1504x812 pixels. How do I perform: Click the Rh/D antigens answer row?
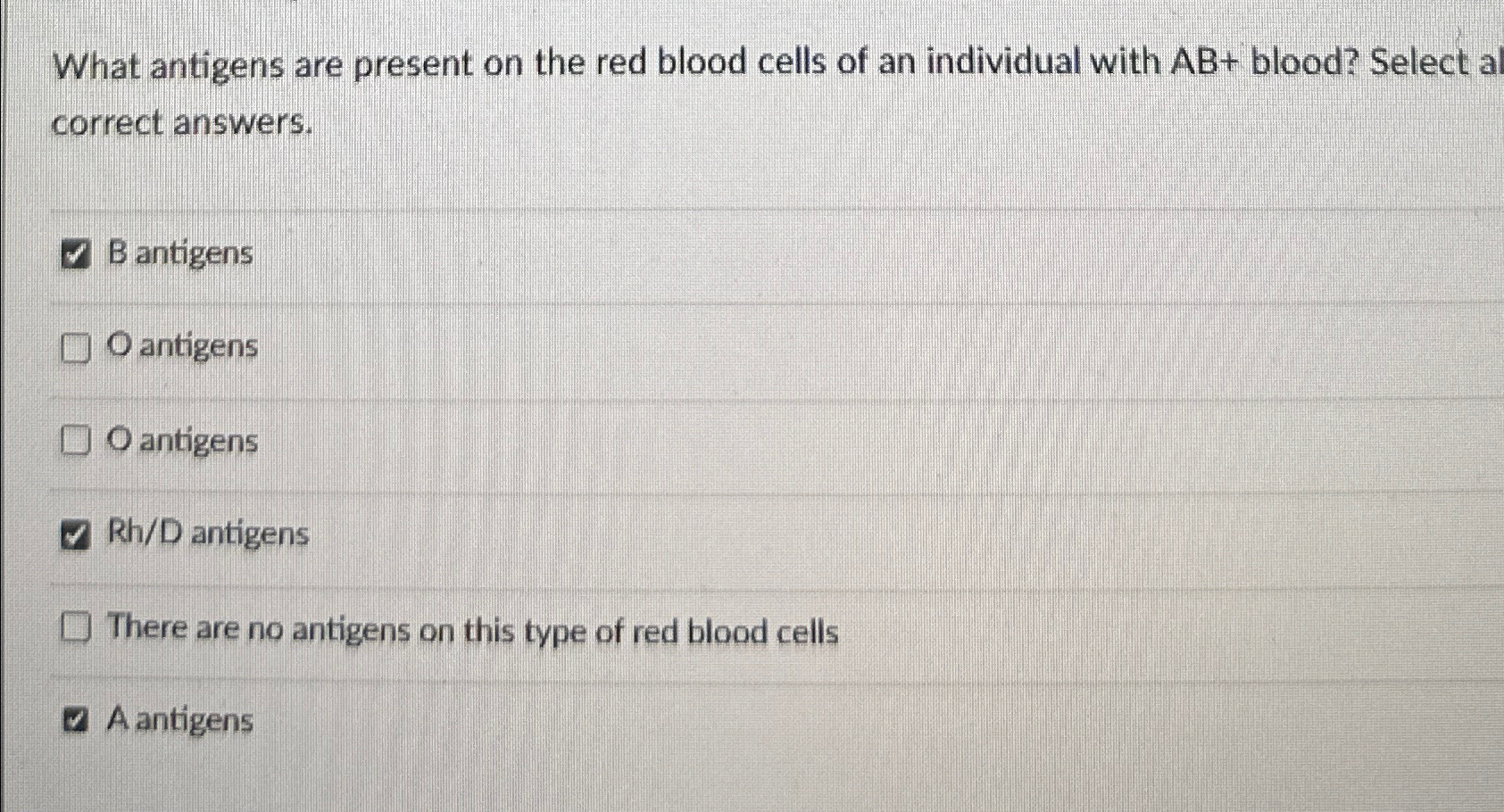[208, 534]
